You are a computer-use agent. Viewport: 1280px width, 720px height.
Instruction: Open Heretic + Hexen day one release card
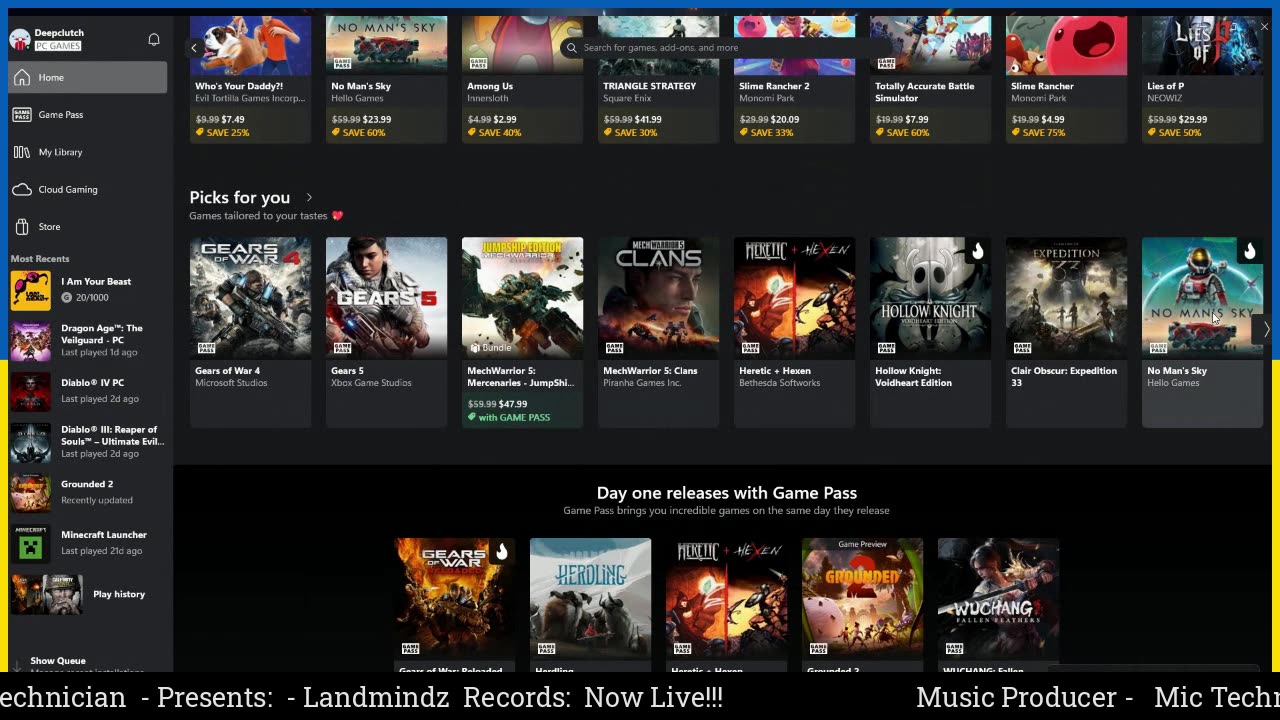click(726, 605)
